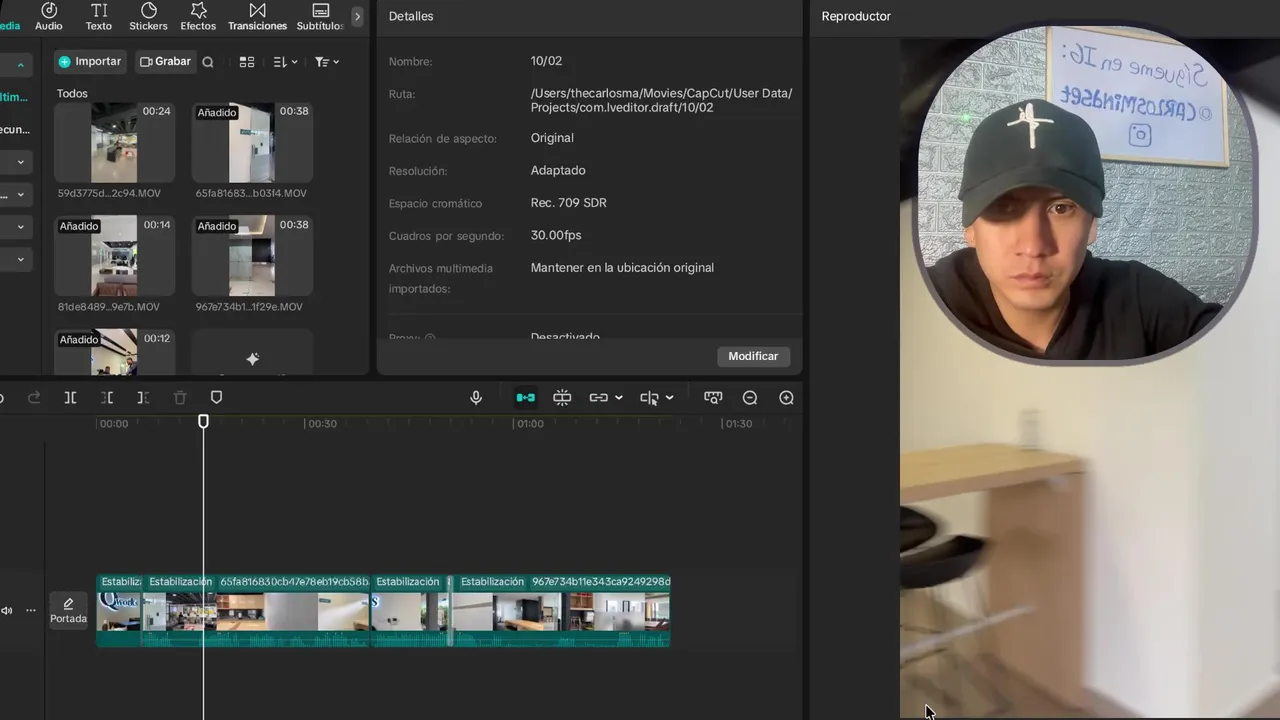
Task: Click the media search magnifier icon
Action: tap(208, 62)
